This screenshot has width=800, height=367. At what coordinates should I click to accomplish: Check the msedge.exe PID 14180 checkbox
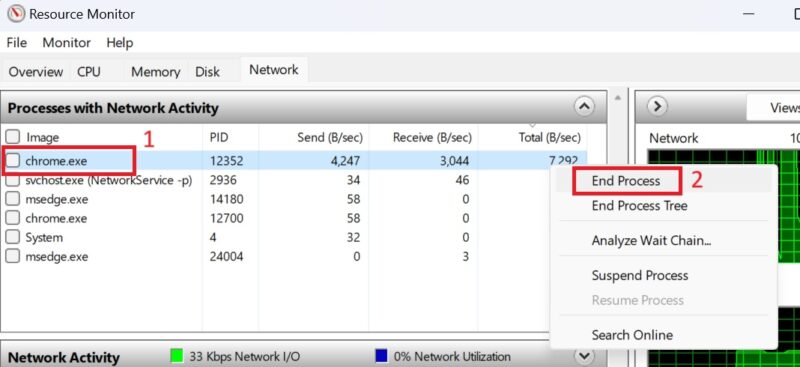[13, 199]
